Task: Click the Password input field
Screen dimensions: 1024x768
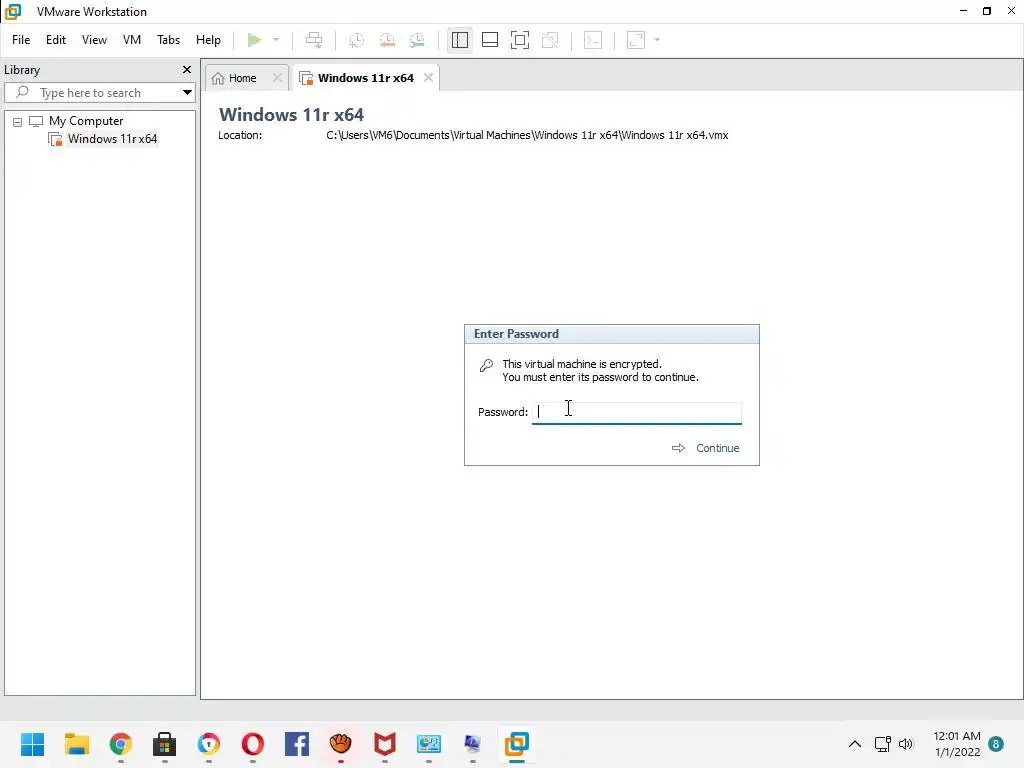Action: [x=637, y=413]
